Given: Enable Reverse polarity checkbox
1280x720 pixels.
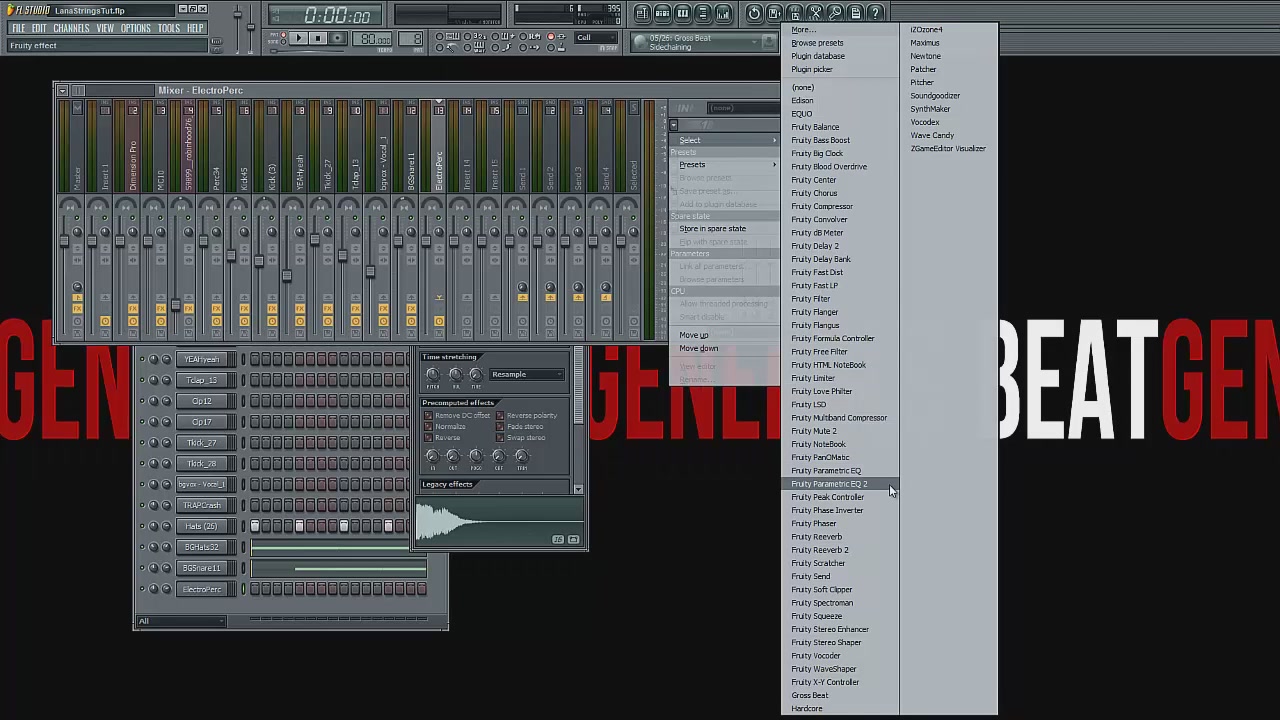Looking at the screenshot, I should click(500, 415).
